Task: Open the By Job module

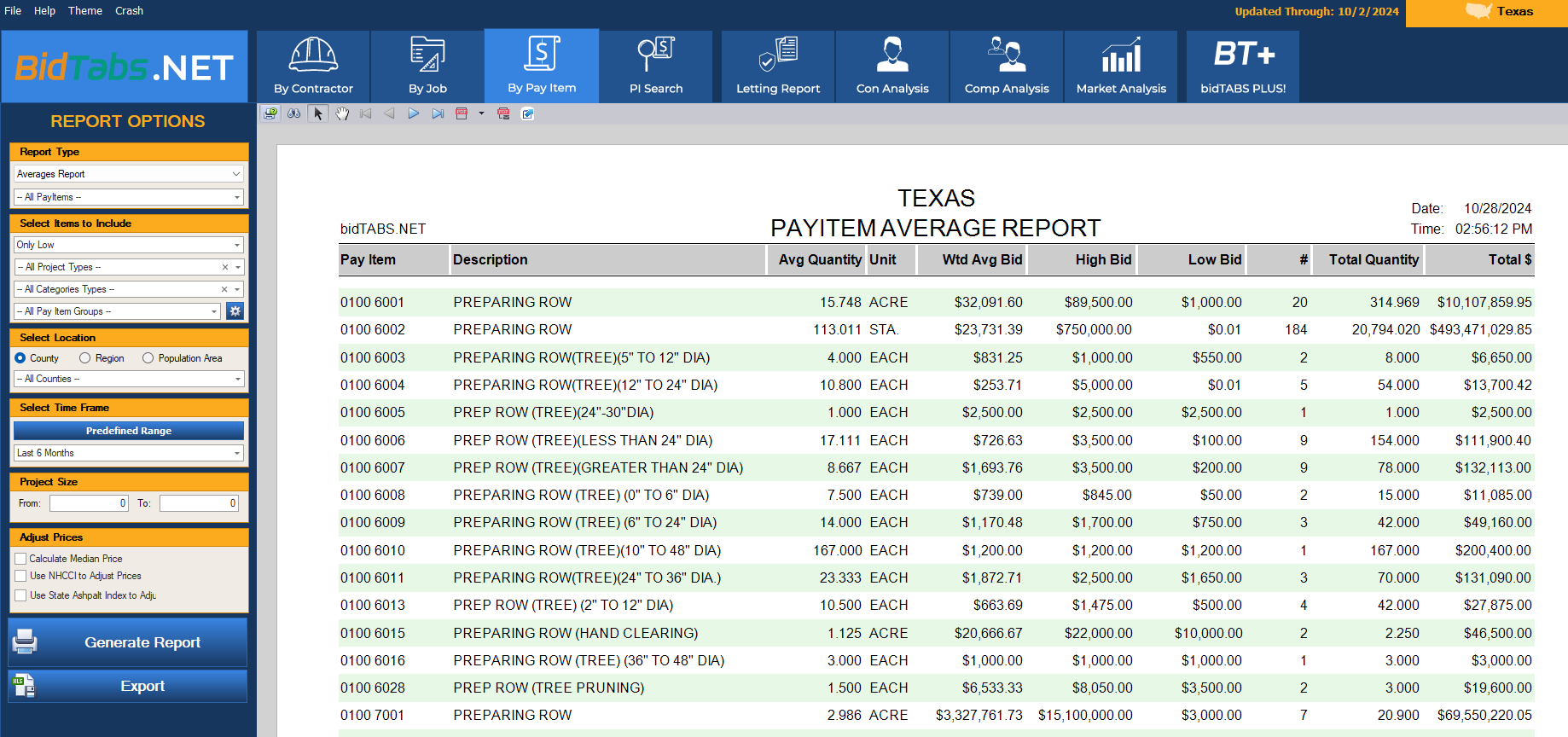Action: (x=427, y=67)
